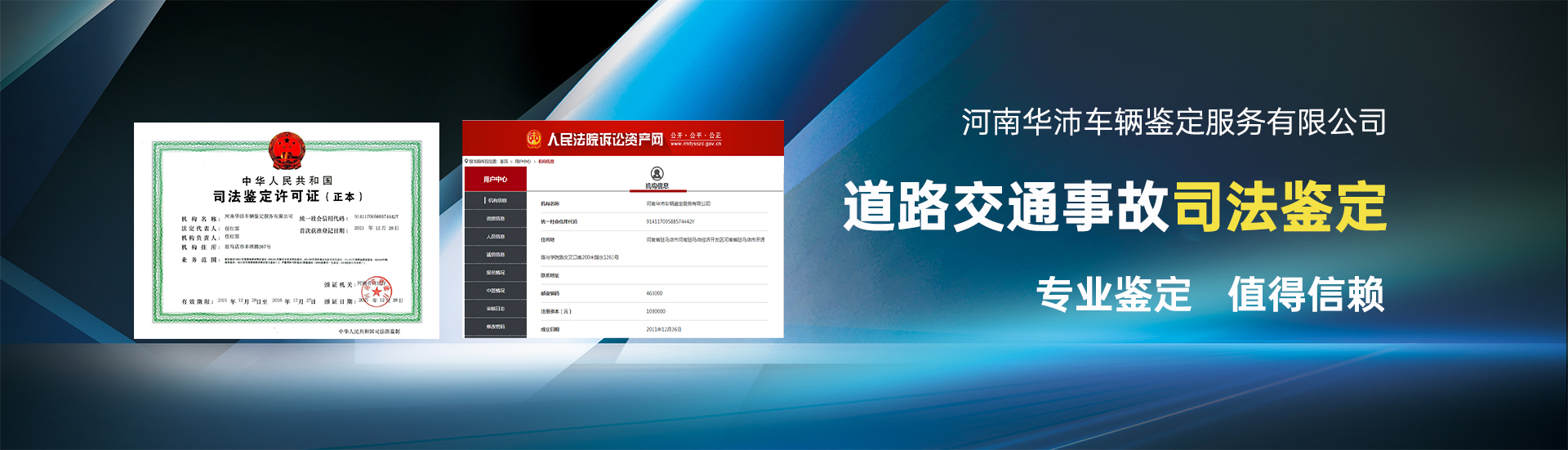Select 报名情况 in the sidebar

[x=496, y=272]
